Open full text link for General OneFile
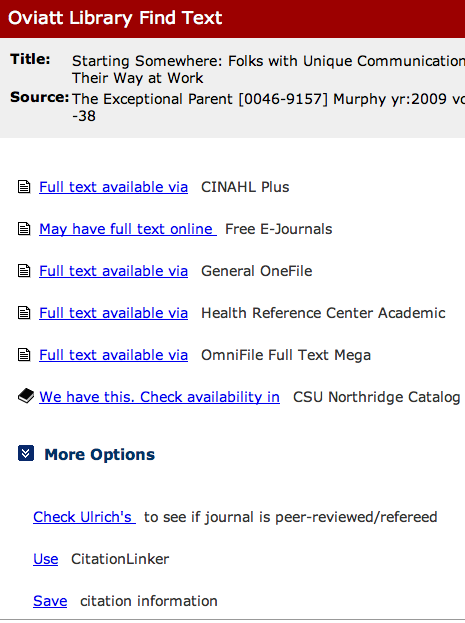 point(113,271)
